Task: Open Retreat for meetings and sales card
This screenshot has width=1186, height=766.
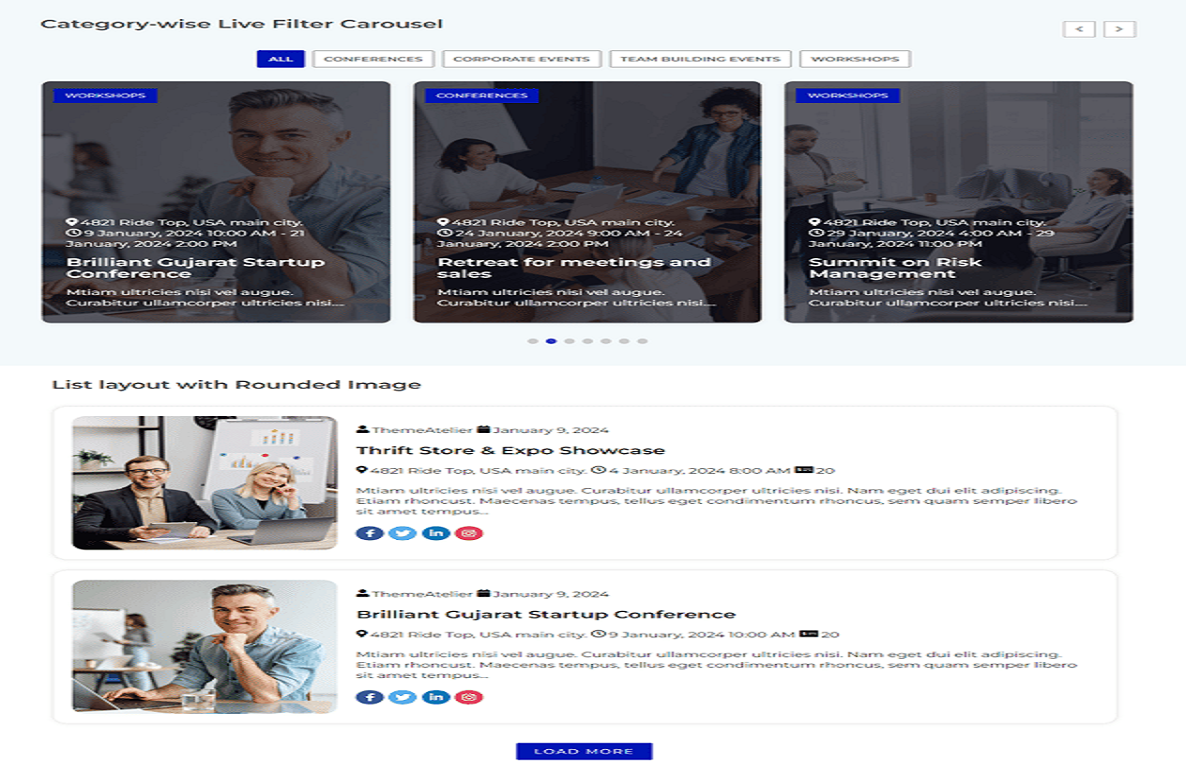Action: point(574,268)
